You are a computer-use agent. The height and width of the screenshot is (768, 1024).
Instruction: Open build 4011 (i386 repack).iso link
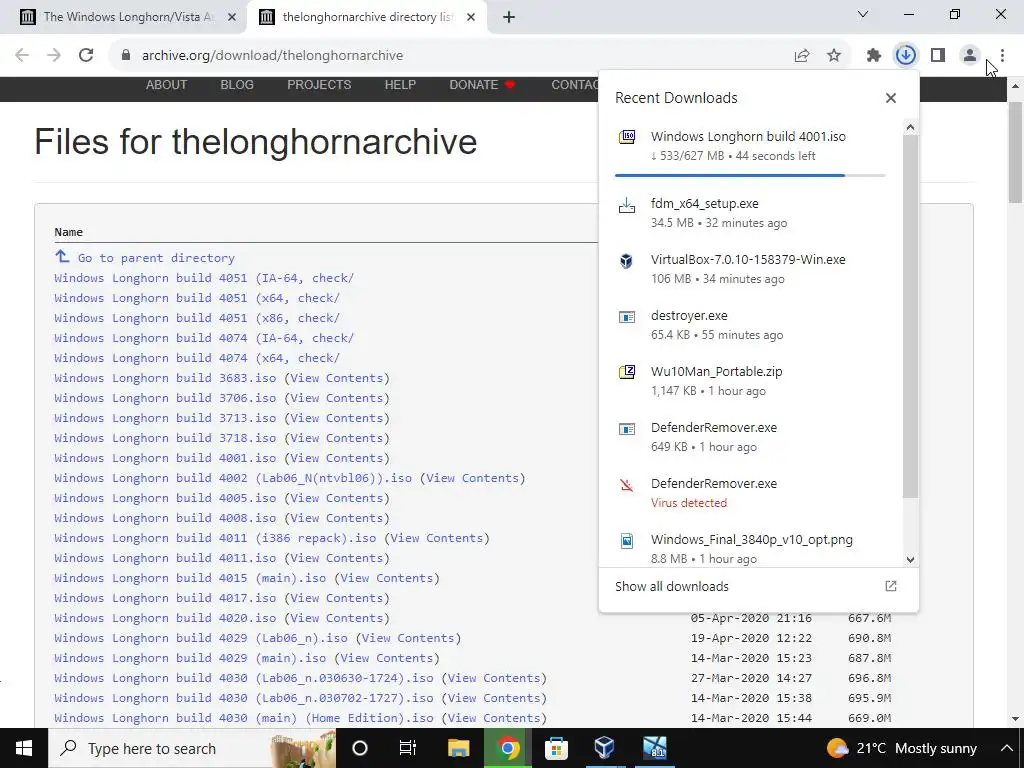(x=216, y=538)
